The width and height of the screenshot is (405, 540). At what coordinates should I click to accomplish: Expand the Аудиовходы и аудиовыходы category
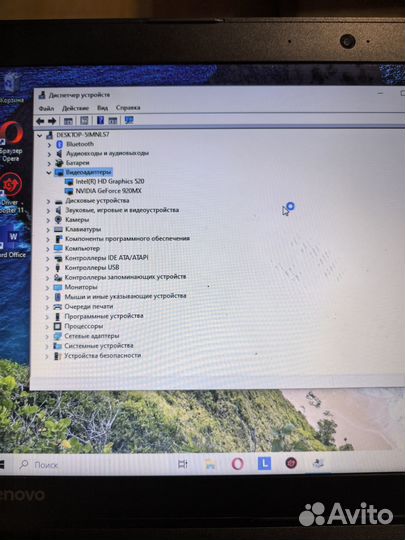pyautogui.click(x=49, y=154)
